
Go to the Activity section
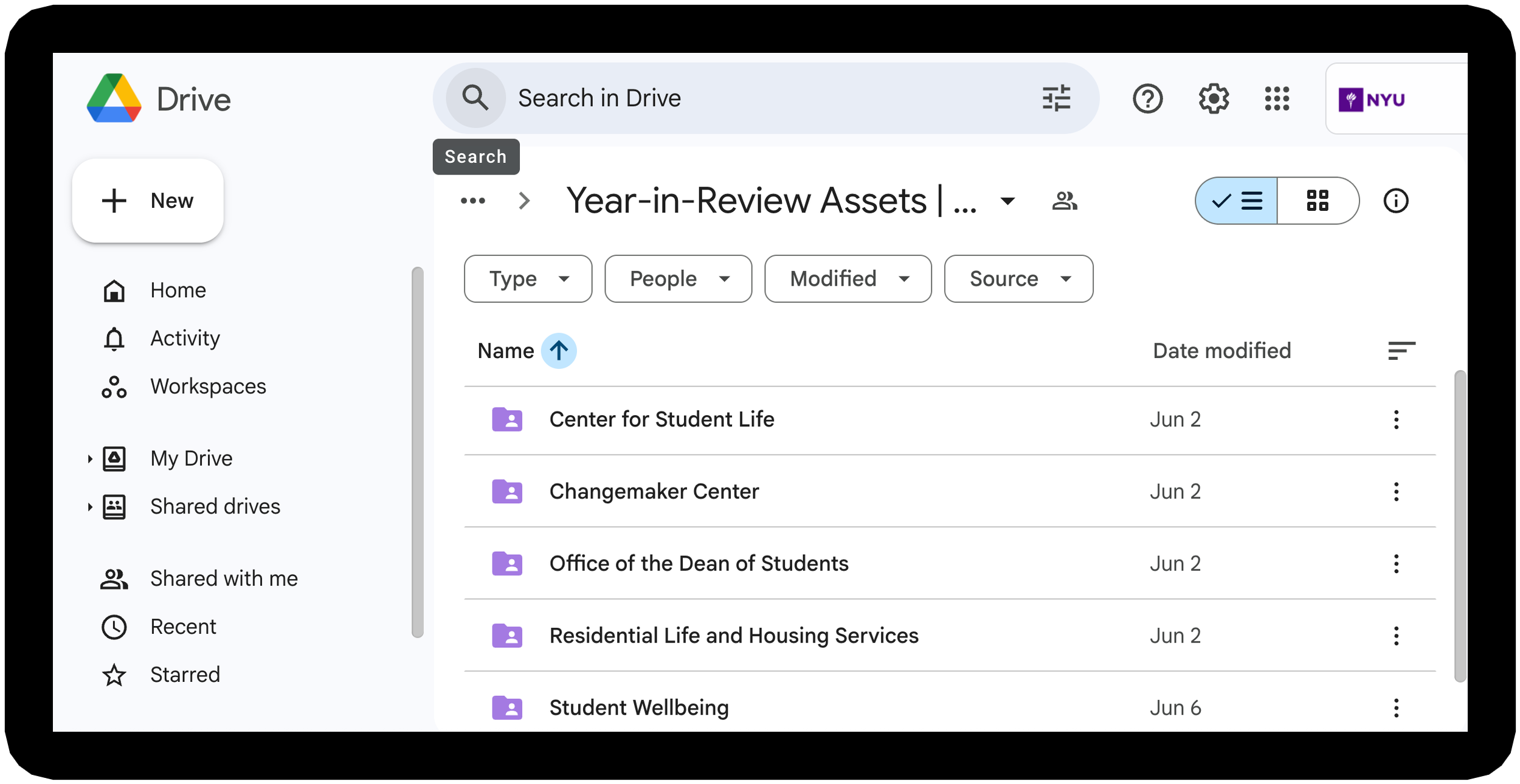point(185,338)
